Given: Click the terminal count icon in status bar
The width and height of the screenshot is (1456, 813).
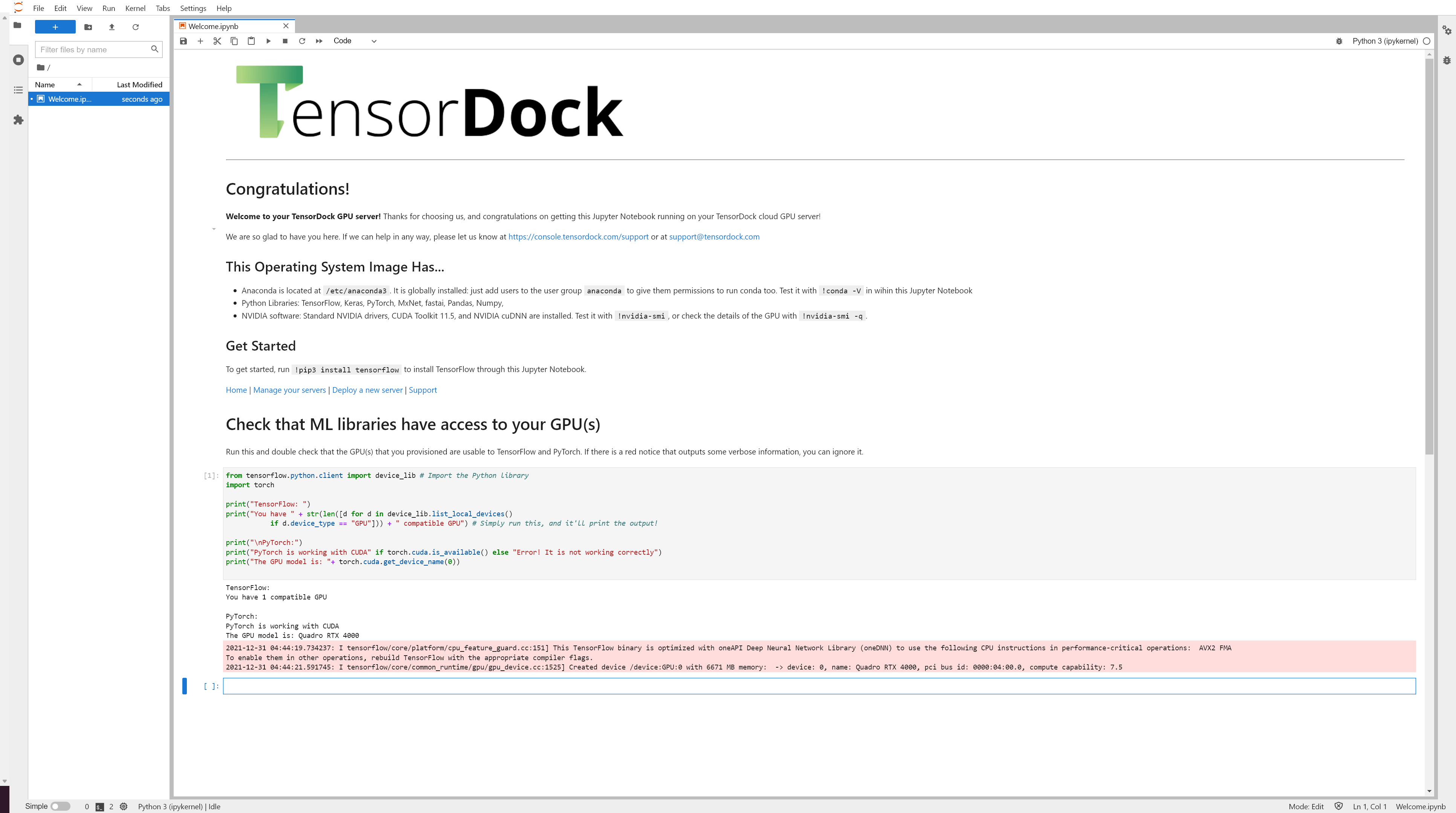Looking at the screenshot, I should (x=99, y=807).
